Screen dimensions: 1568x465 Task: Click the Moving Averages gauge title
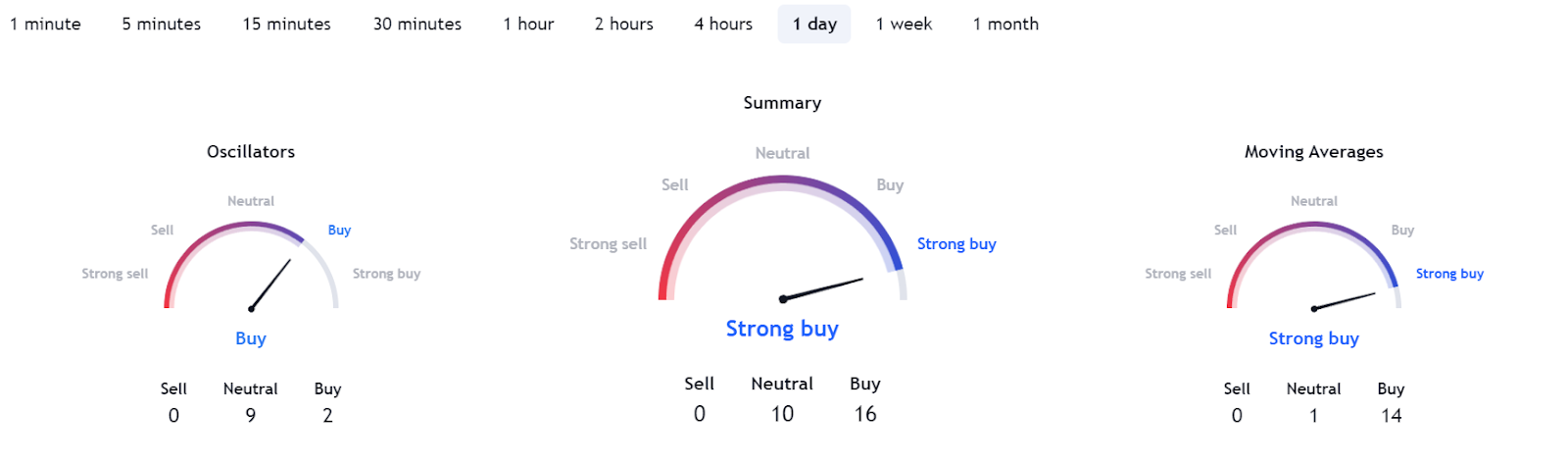coord(1313,151)
